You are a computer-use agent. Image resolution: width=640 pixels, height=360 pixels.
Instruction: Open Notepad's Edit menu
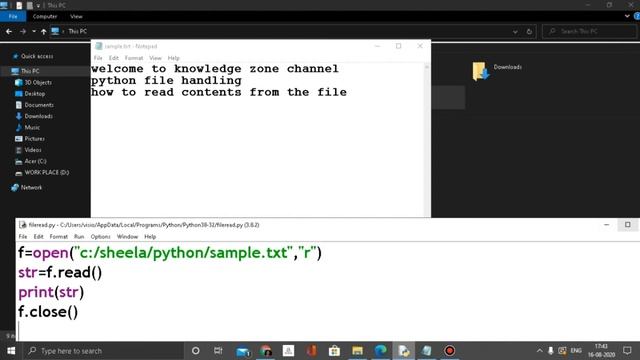click(x=113, y=58)
